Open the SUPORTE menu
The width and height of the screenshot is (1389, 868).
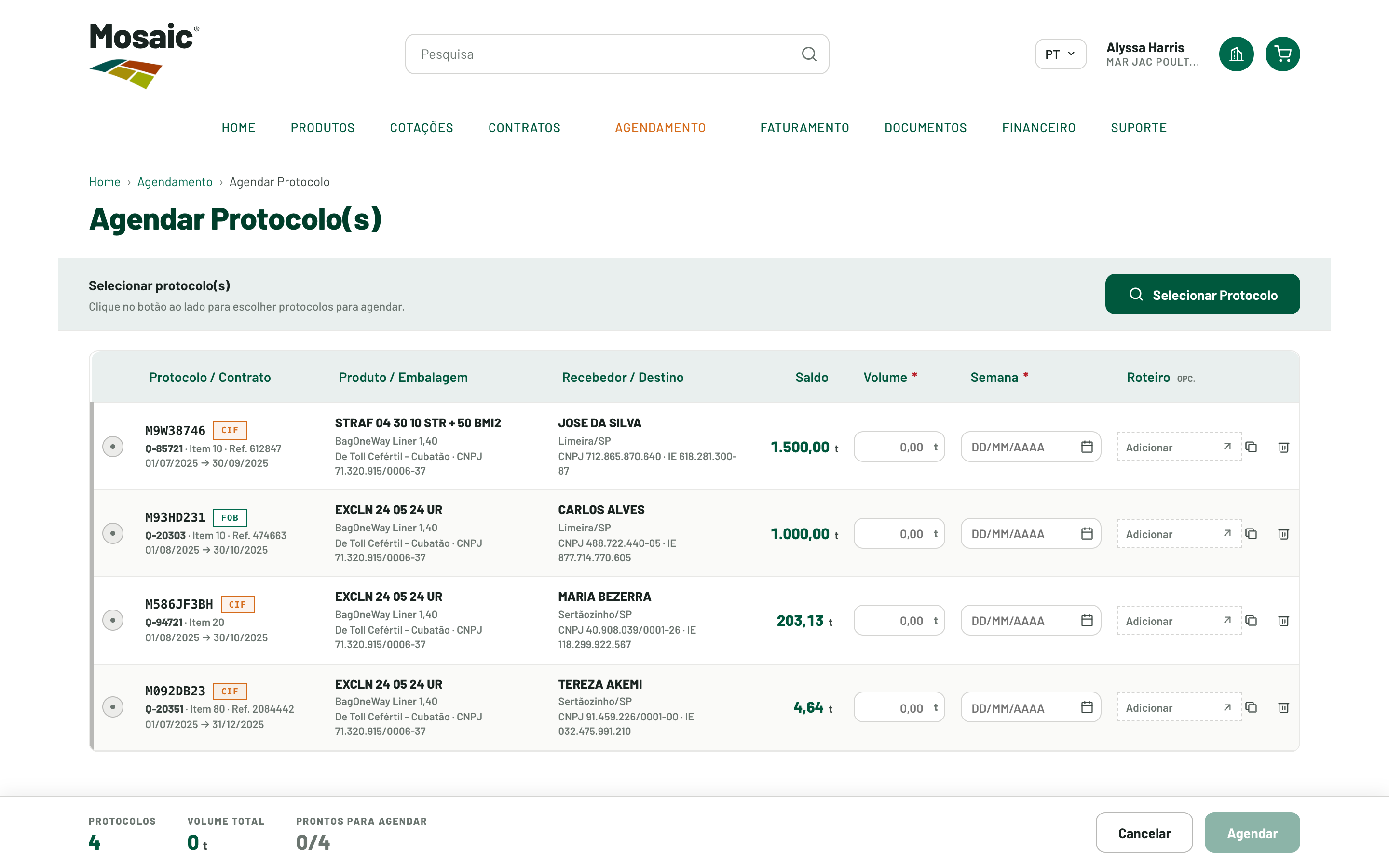click(x=1138, y=127)
